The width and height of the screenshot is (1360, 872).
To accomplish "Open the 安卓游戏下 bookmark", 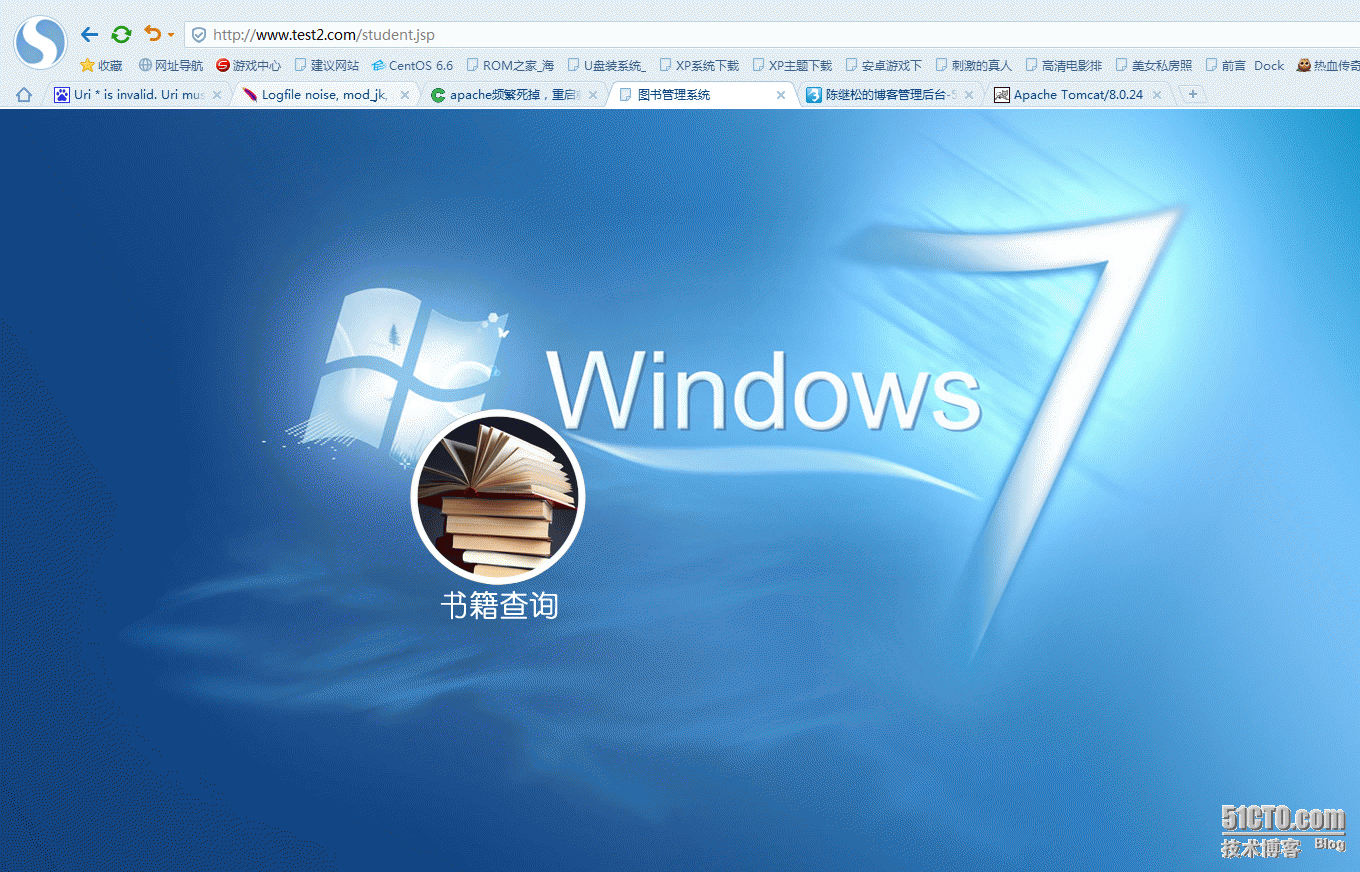I will [x=884, y=65].
